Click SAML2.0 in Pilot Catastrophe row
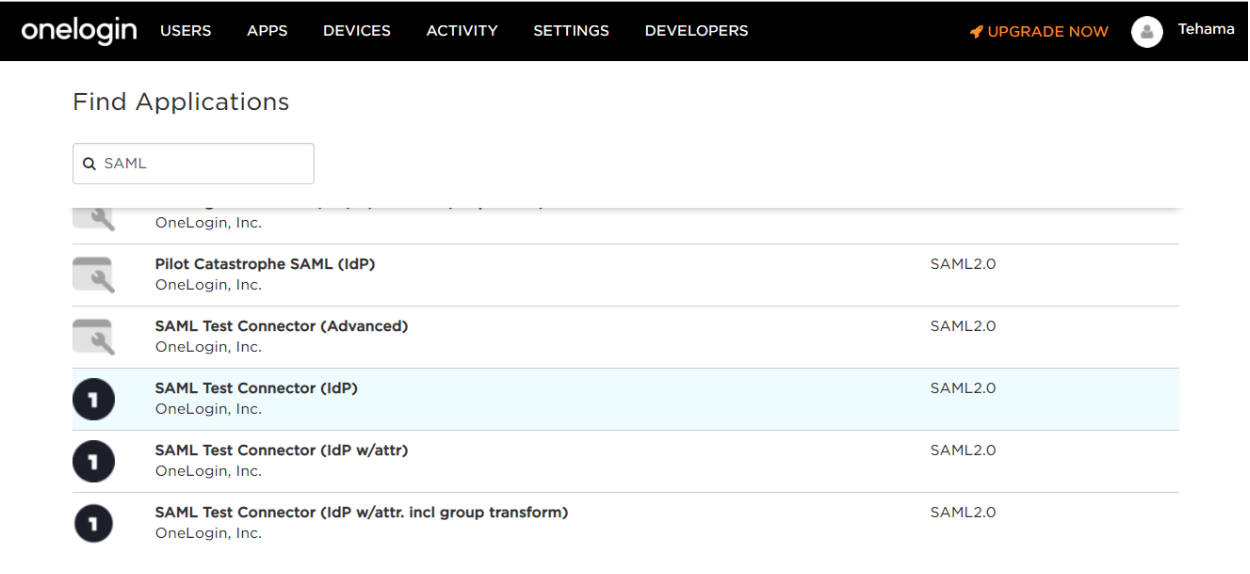 click(x=962, y=265)
